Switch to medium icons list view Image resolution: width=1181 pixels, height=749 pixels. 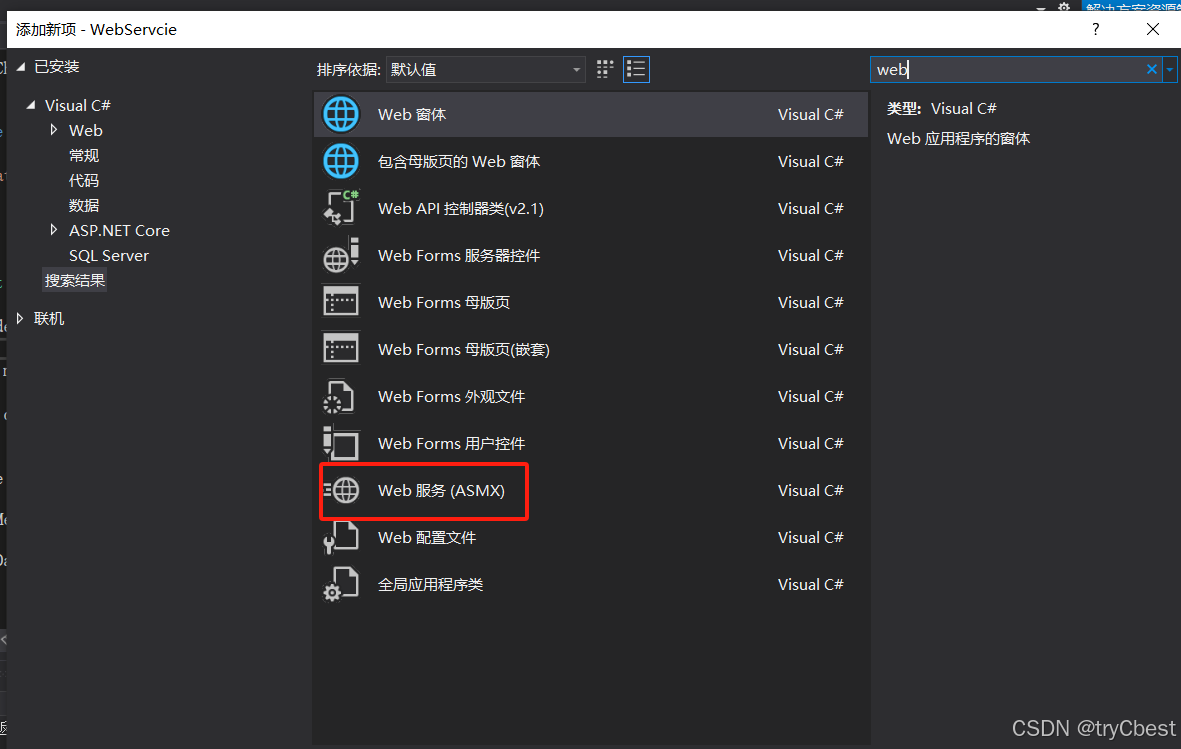(636, 69)
